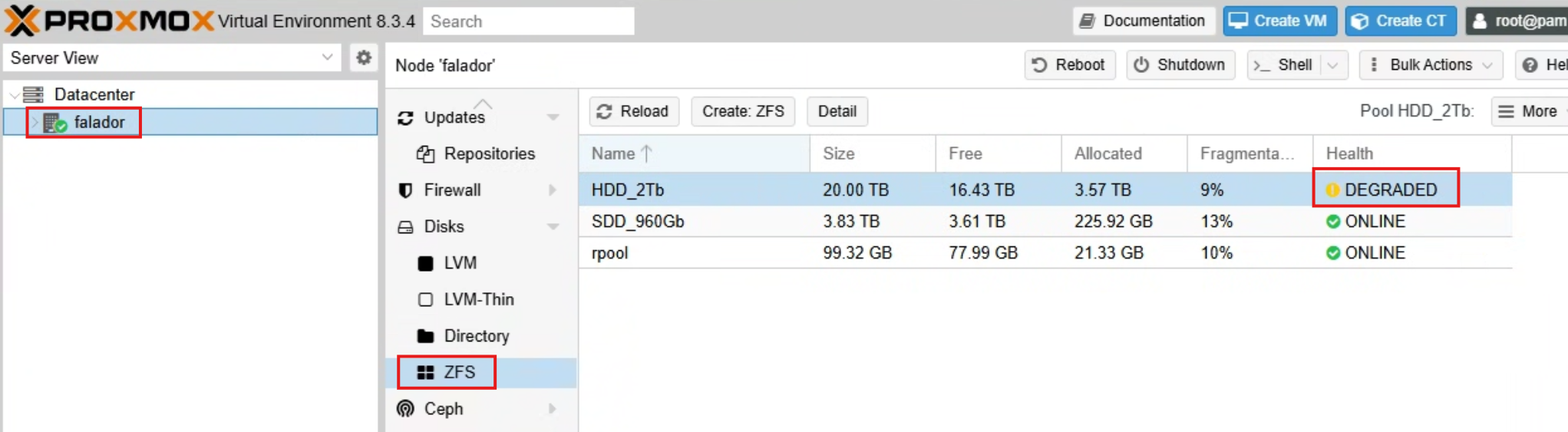Select LVM-Thin in the side menu
Viewport: 1568px width, 432px height.
[478, 299]
